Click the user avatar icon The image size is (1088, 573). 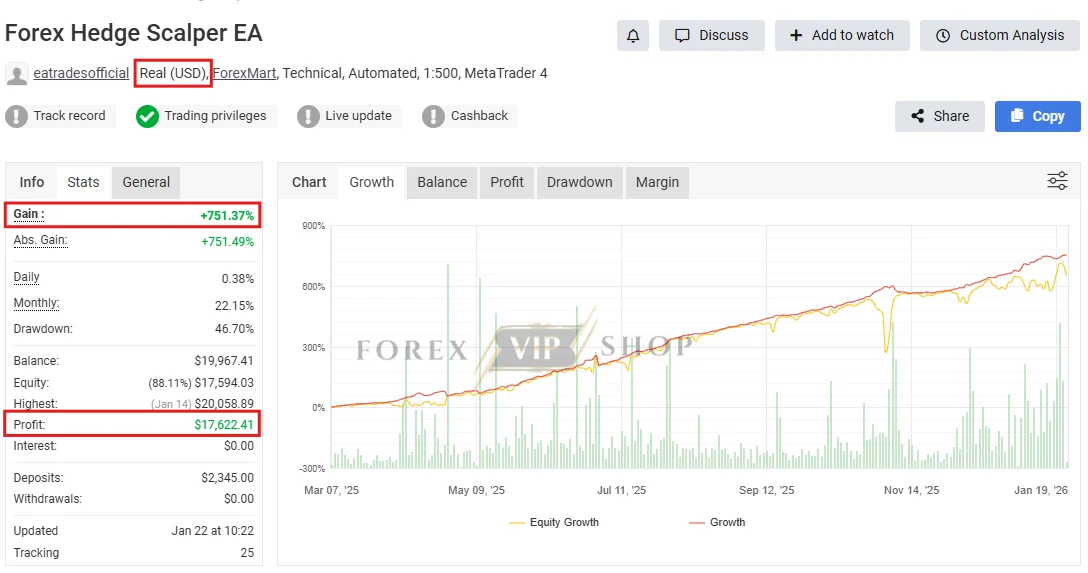tap(17, 74)
